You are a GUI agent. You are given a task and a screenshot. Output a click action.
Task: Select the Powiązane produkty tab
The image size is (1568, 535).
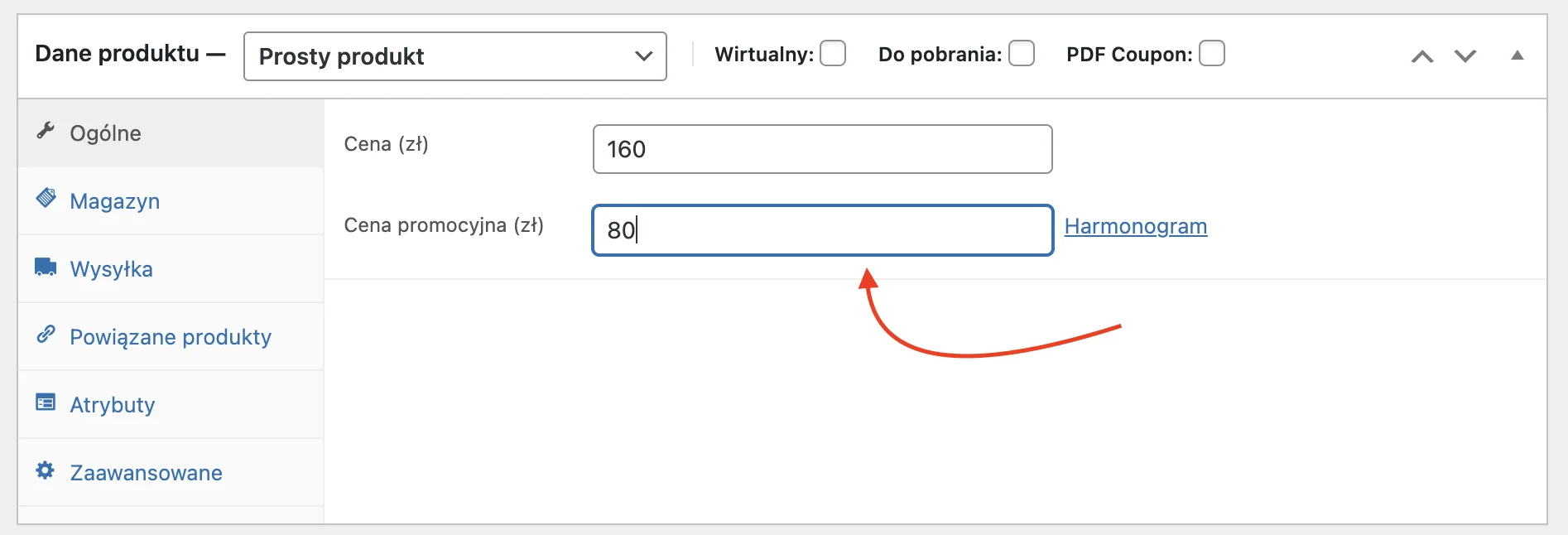pyautogui.click(x=171, y=337)
